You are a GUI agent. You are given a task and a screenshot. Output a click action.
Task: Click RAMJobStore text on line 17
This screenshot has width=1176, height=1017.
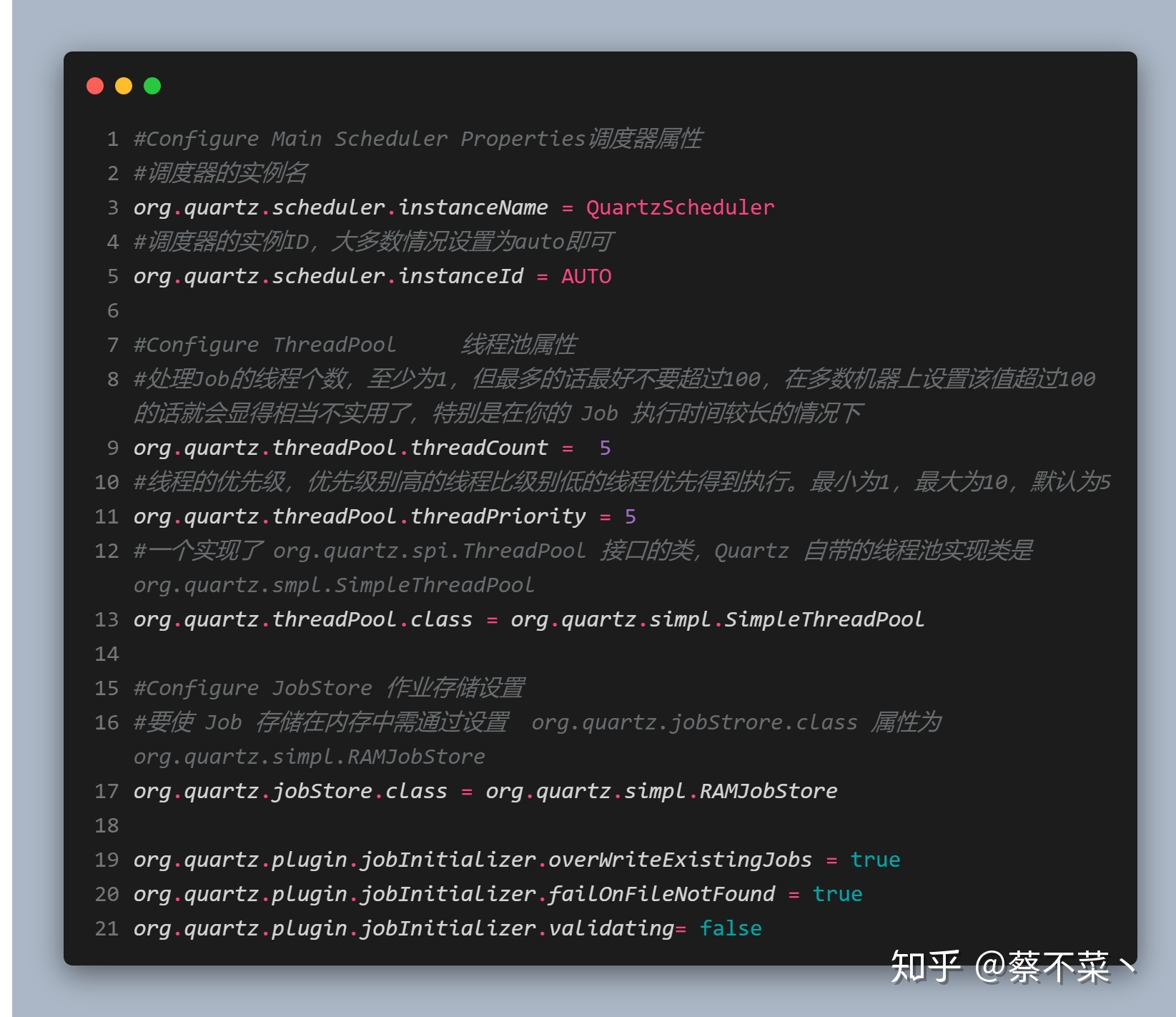(x=768, y=791)
